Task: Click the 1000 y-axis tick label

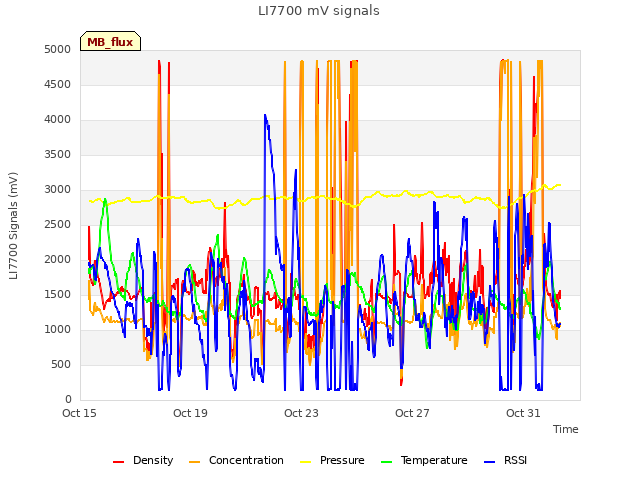Action: point(58,329)
